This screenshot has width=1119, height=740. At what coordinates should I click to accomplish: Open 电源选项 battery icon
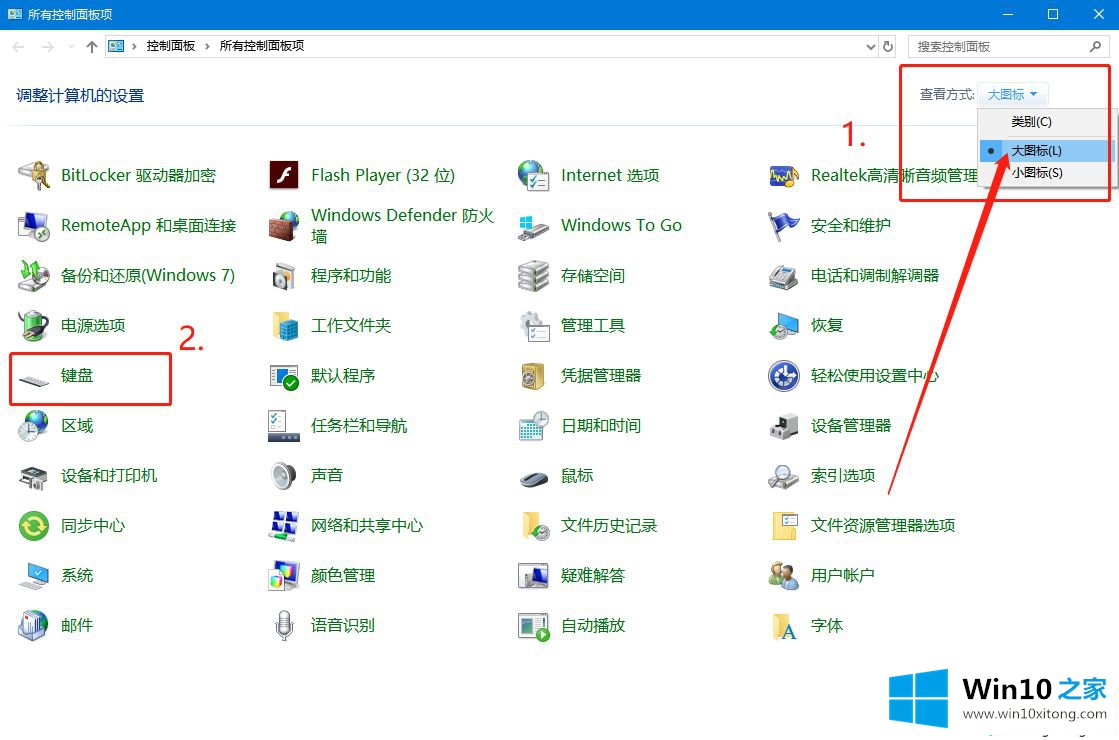coord(34,325)
